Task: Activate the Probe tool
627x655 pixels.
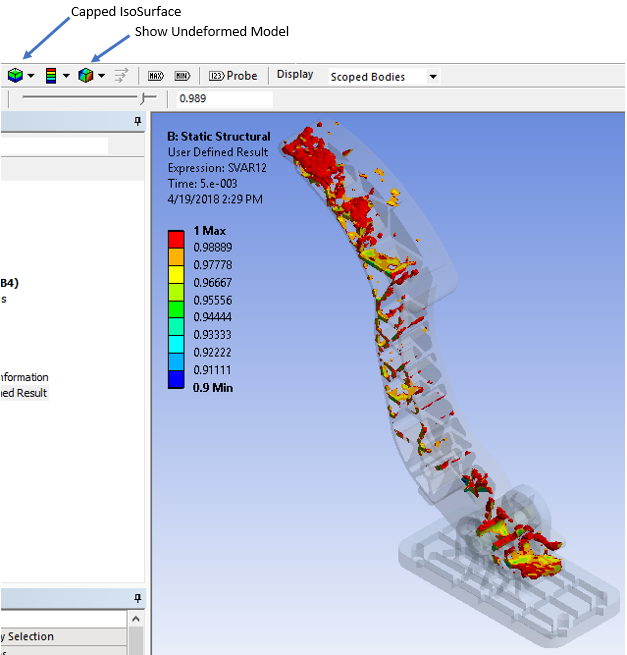Action: [x=233, y=76]
